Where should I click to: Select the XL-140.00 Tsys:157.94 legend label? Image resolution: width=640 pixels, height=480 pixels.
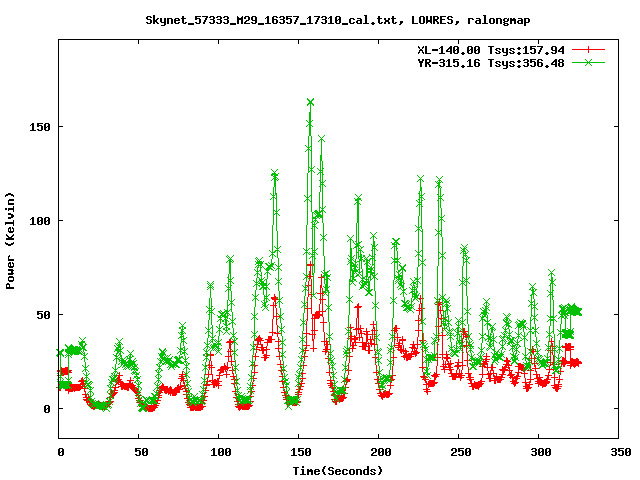pos(491,49)
